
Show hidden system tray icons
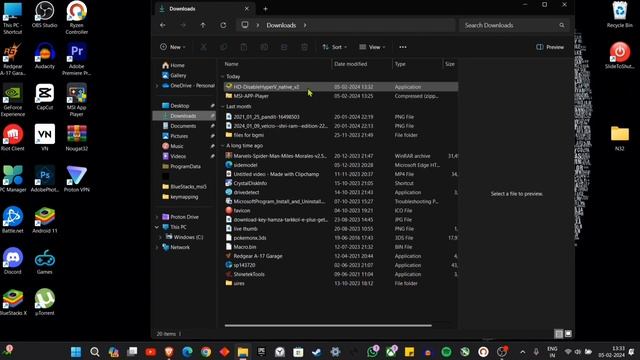pos(522,352)
